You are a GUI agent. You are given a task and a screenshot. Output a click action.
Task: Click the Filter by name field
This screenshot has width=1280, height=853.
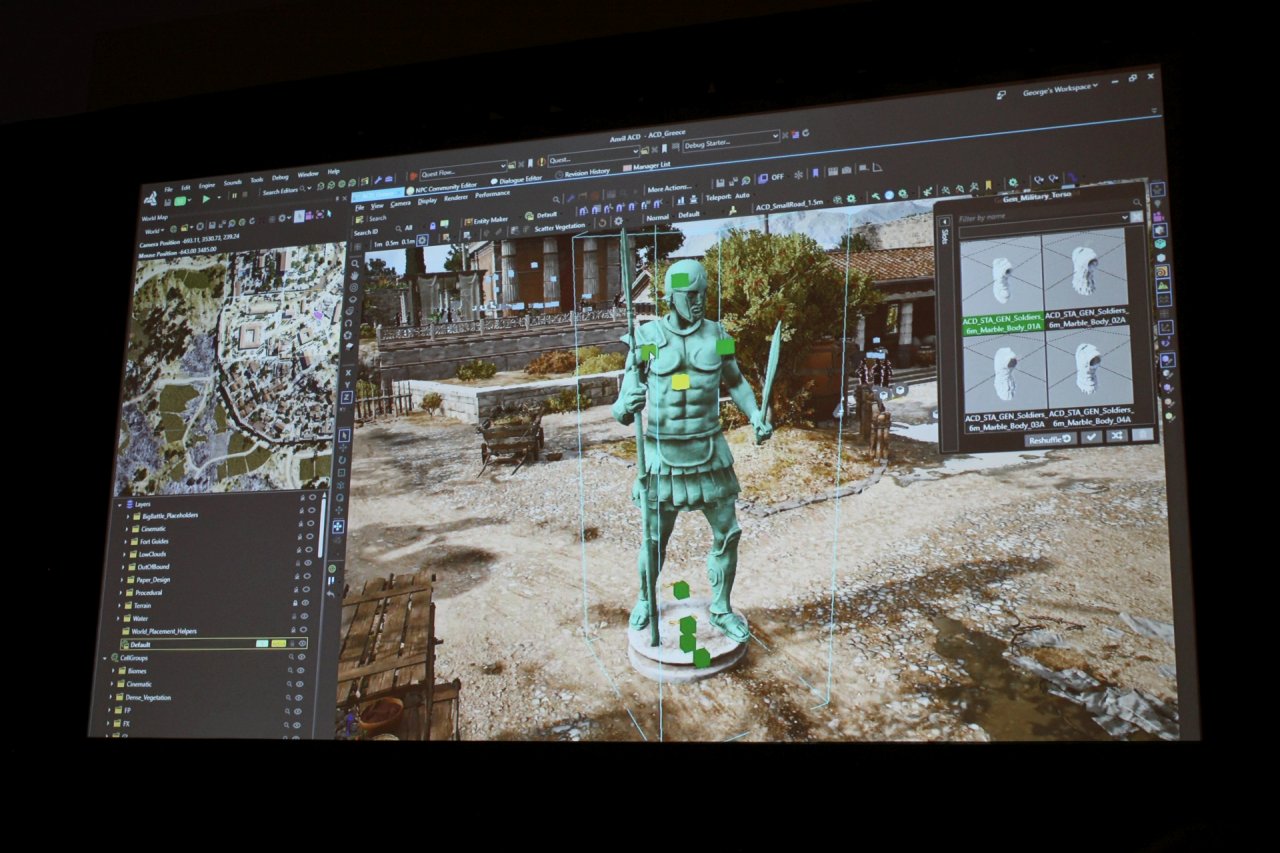point(1043,218)
